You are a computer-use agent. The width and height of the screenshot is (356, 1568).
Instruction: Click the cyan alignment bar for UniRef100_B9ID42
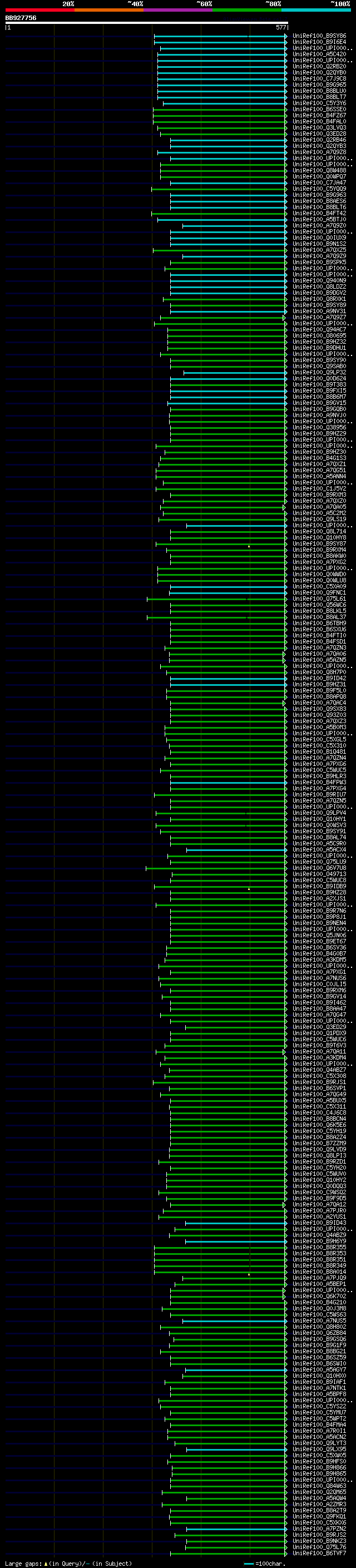[x=228, y=678]
